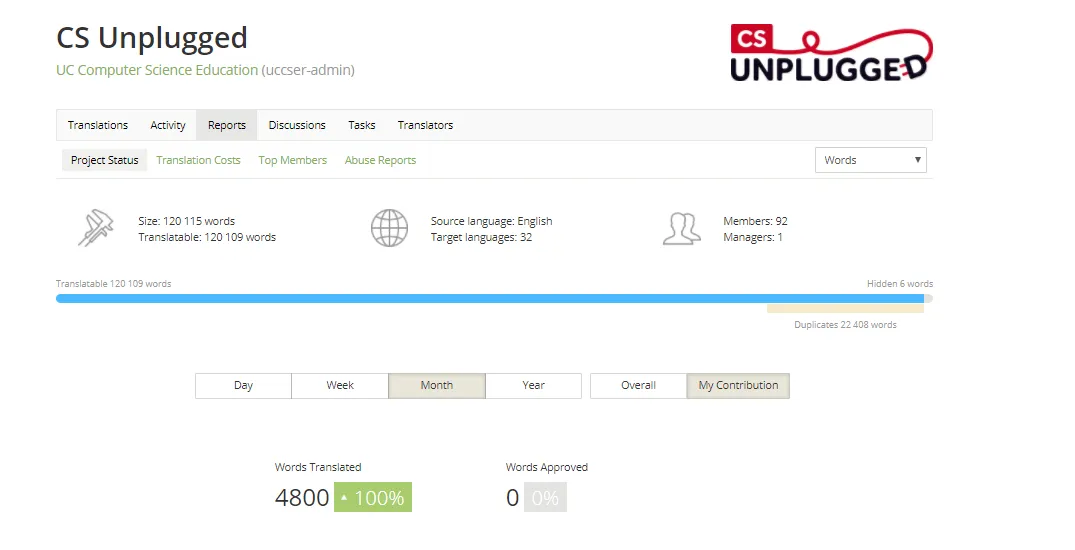Click the green up-arrow in 100% badge
The image size is (1075, 550).
pyautogui.click(x=344, y=498)
